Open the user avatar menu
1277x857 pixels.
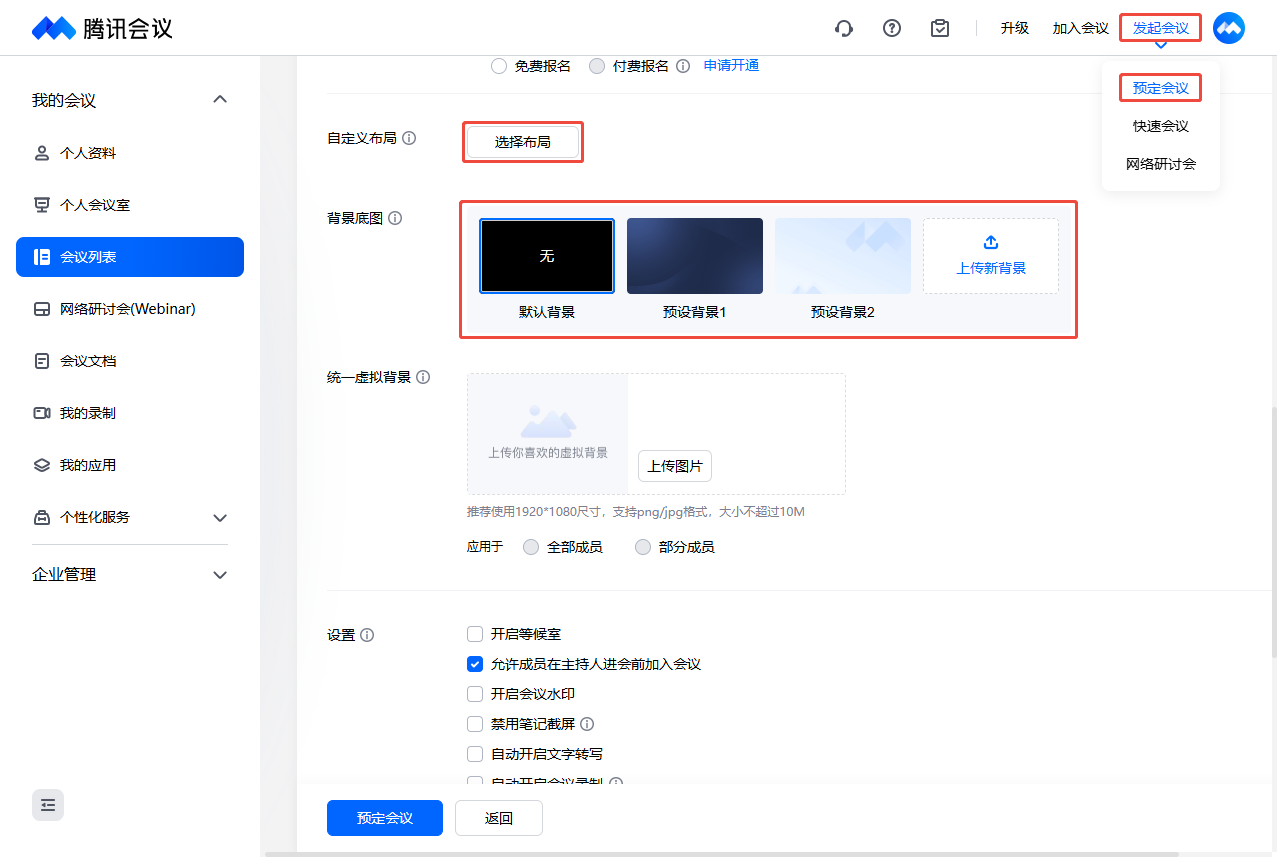tap(1229, 28)
